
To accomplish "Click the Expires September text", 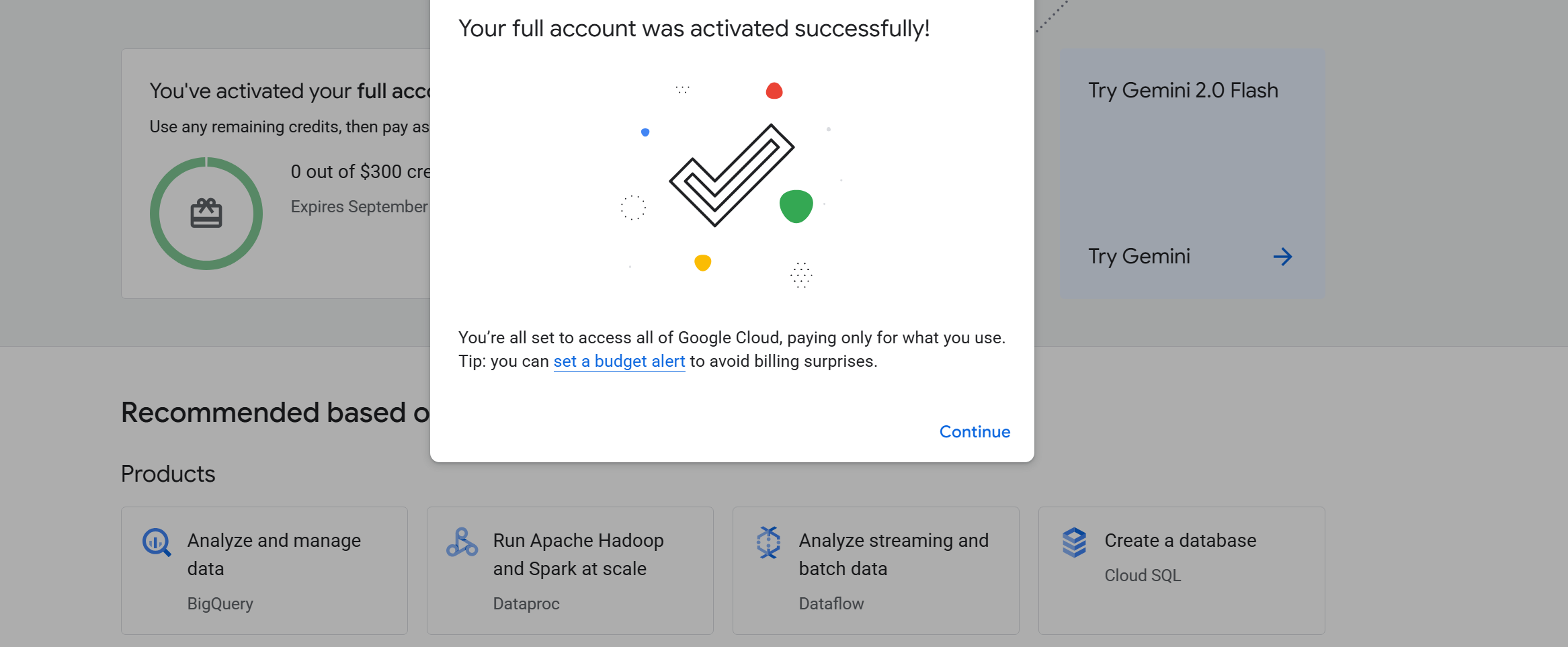I will pos(360,207).
